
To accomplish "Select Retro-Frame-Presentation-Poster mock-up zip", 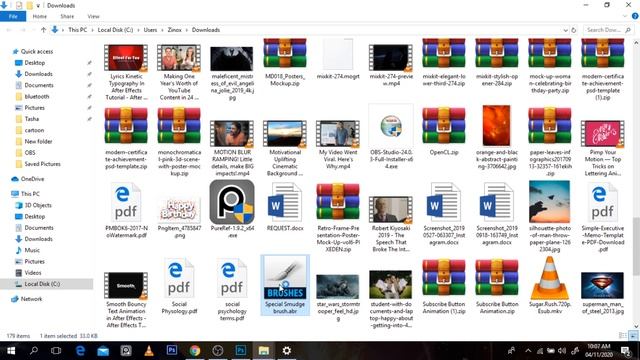I will click(x=338, y=217).
